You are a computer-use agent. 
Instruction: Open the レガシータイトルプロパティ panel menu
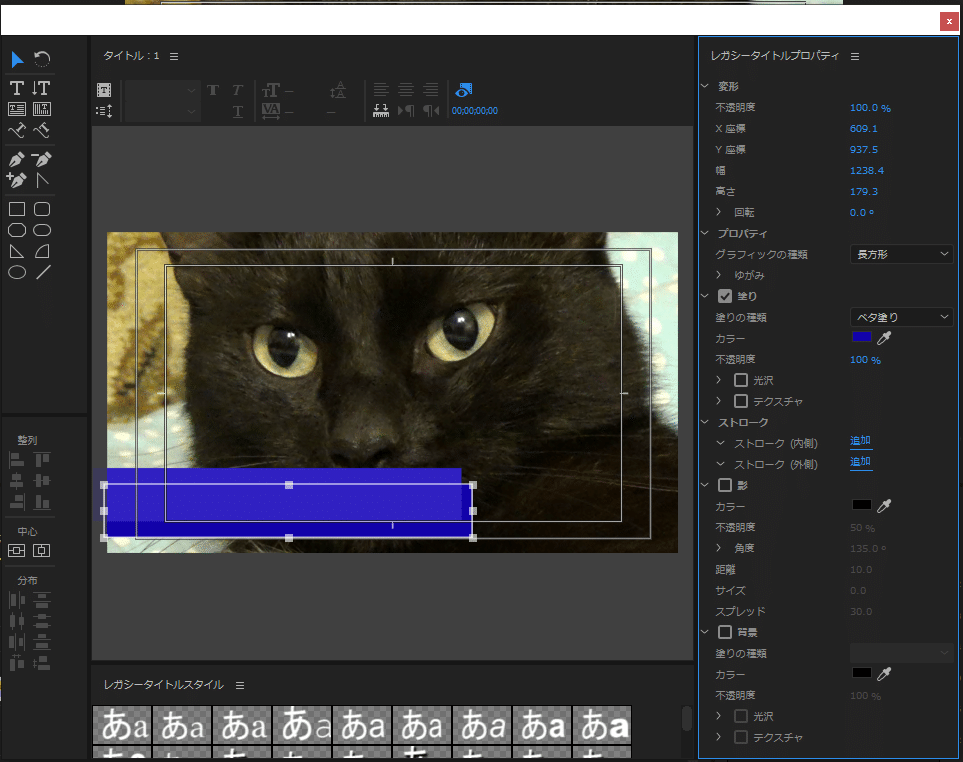tap(855, 57)
